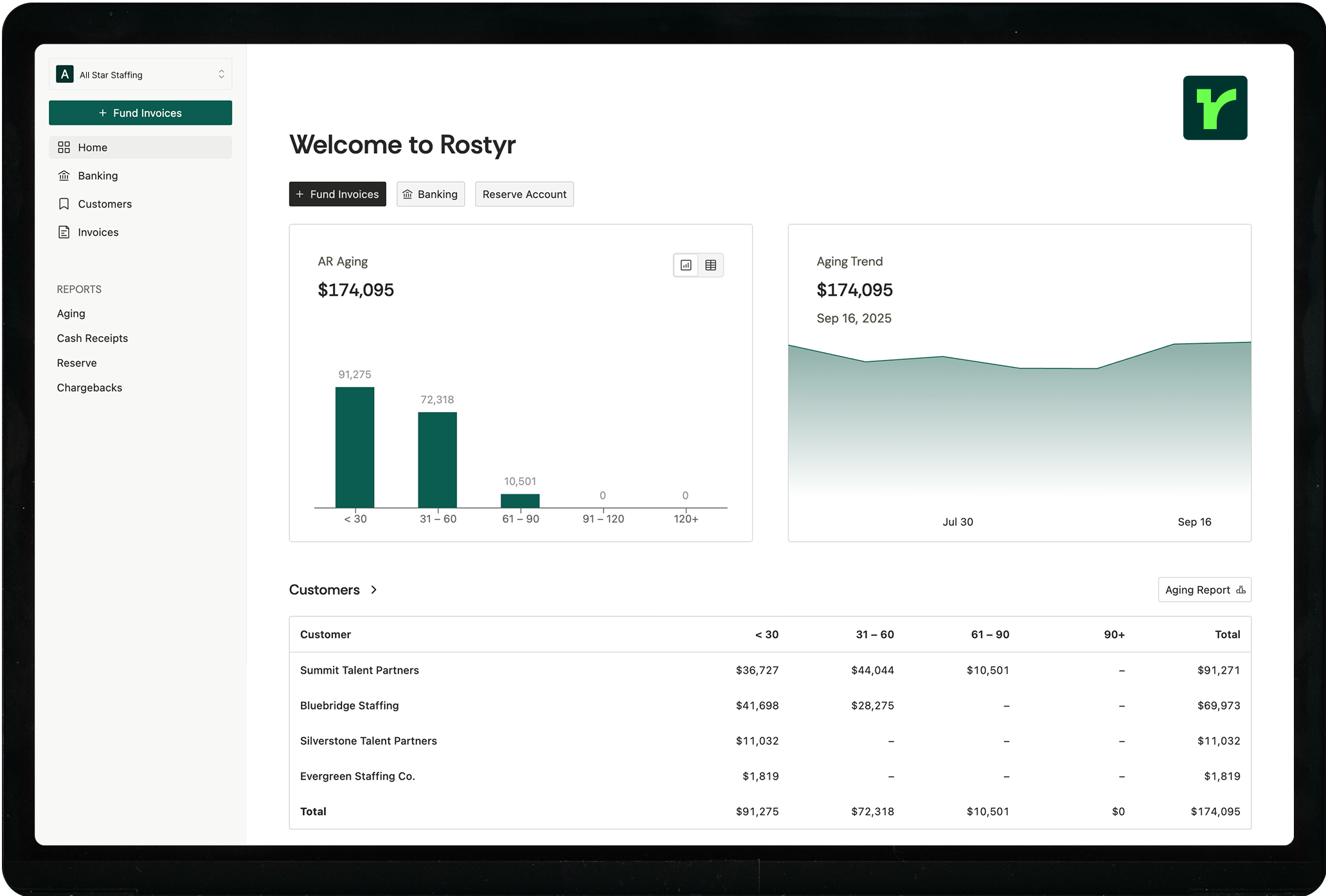Select the Home icon in the sidebar

pyautogui.click(x=64, y=147)
